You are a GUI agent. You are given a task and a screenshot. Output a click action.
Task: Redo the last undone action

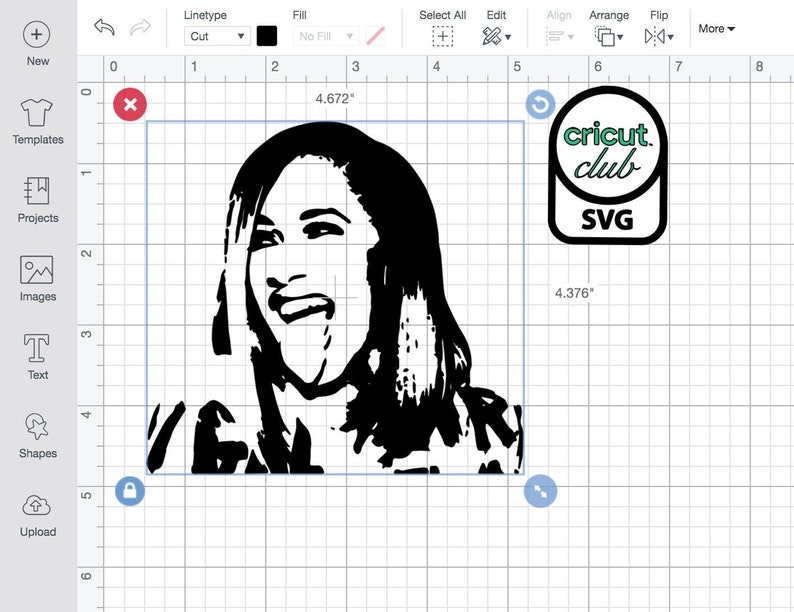pos(140,27)
